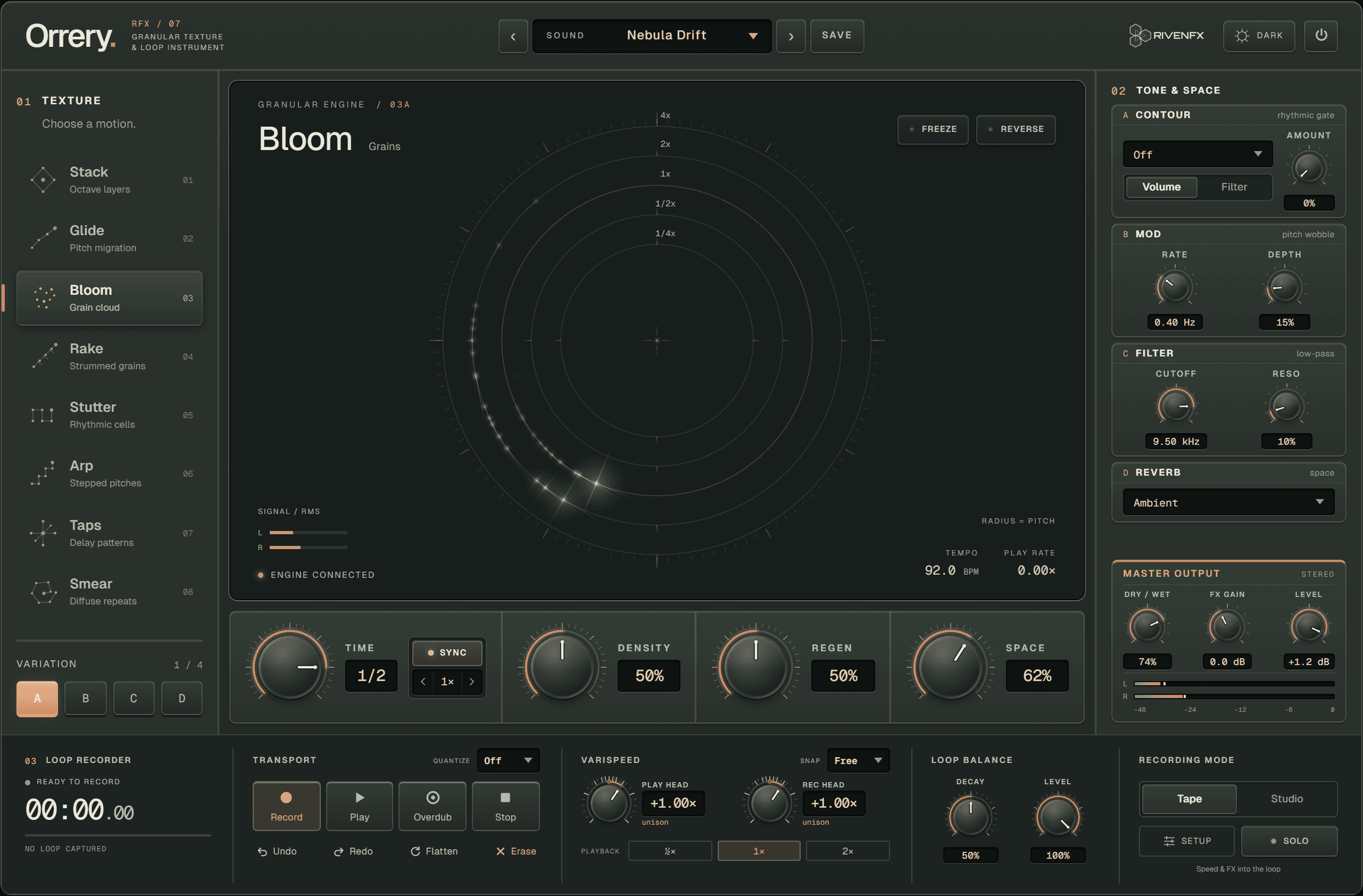Viewport: 1363px width, 896px height.
Task: Click the Master DRY / WET knob
Action: pyautogui.click(x=1146, y=627)
